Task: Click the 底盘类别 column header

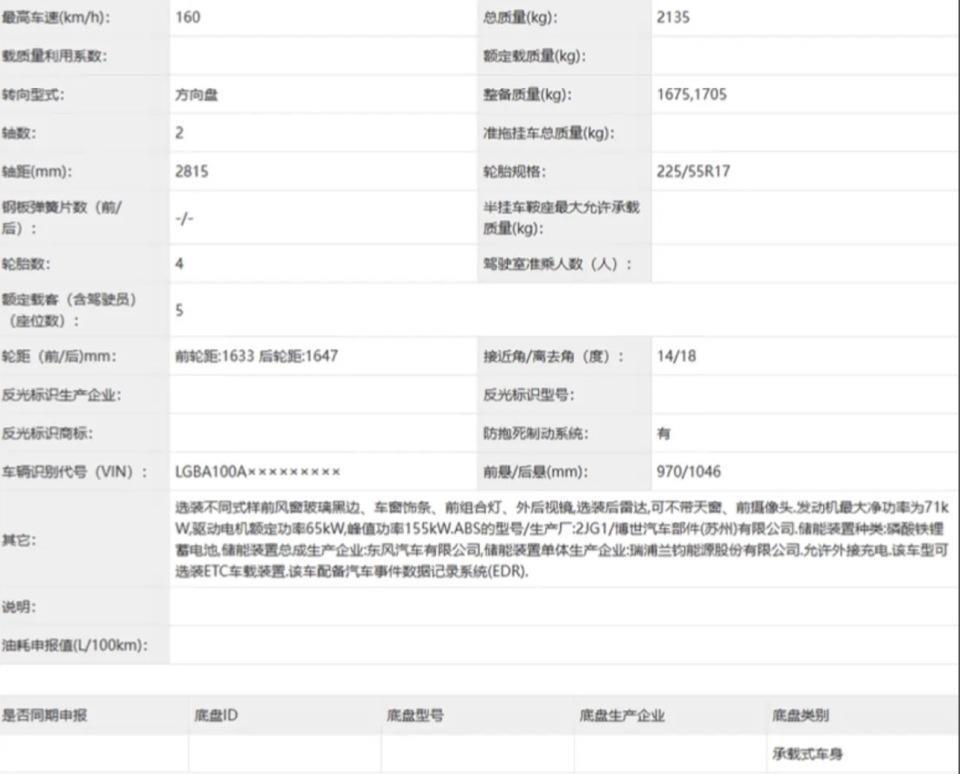Action: [800, 715]
